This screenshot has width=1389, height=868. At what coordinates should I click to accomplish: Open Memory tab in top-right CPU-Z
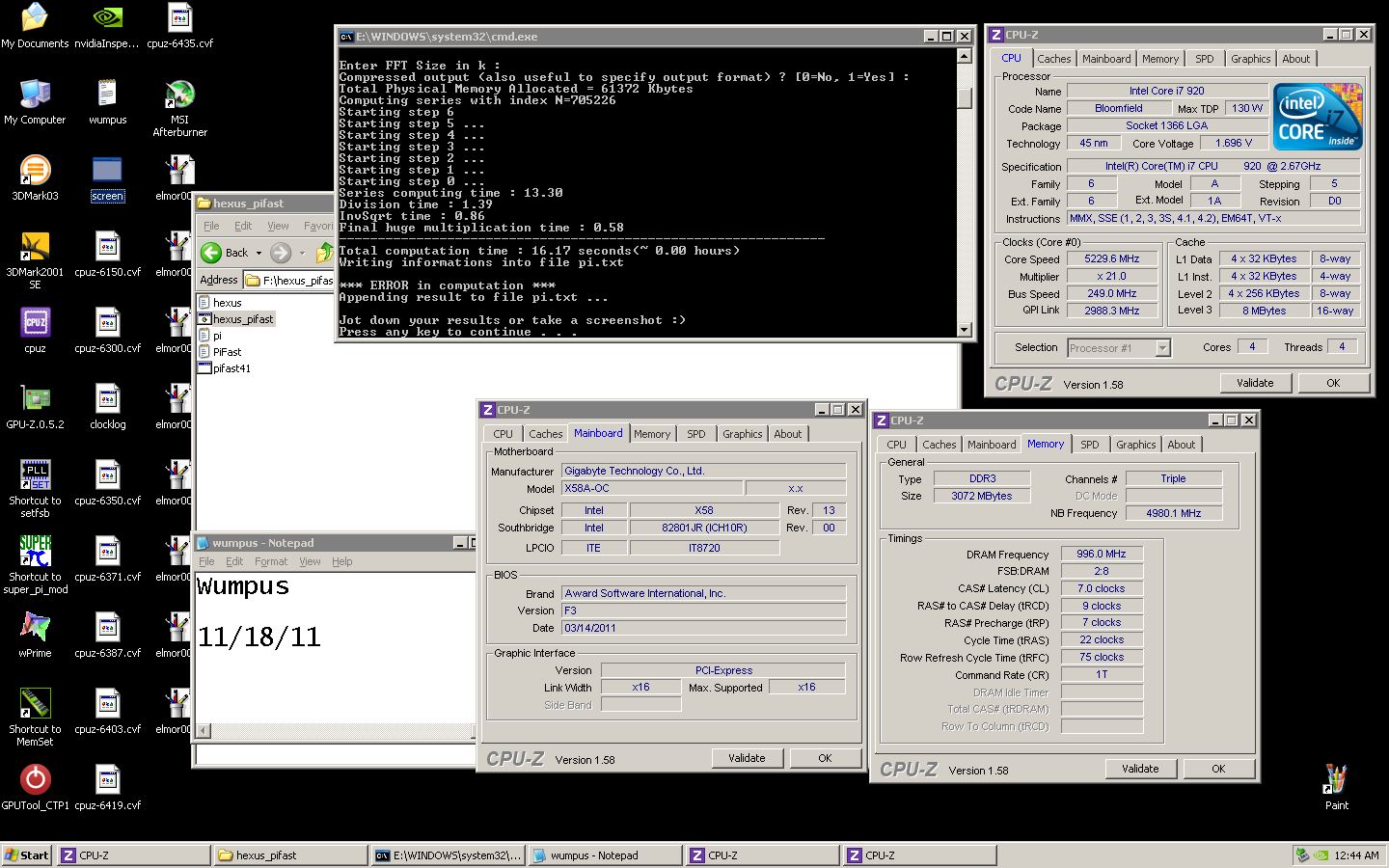pyautogui.click(x=1159, y=59)
